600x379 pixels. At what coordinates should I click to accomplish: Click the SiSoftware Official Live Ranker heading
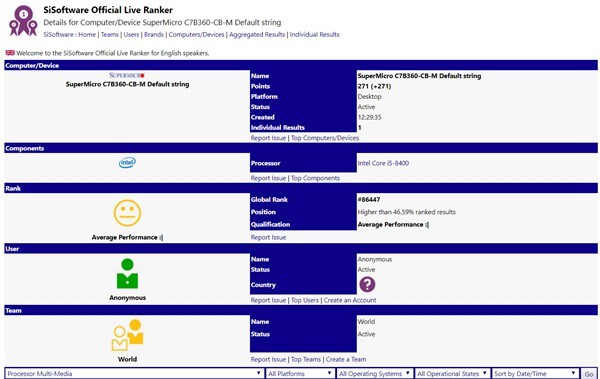108,10
